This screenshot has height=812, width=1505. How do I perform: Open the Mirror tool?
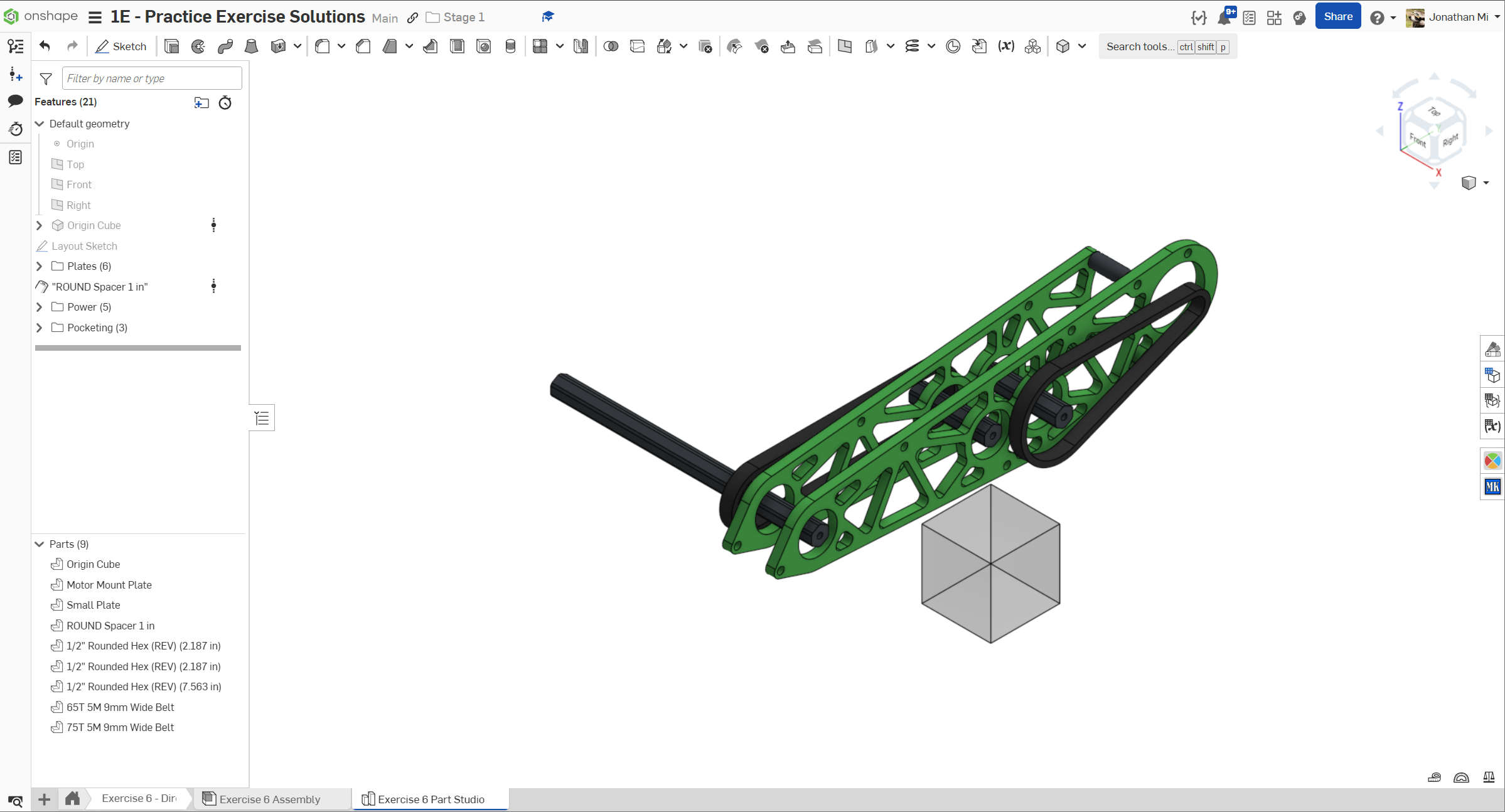coord(581,46)
